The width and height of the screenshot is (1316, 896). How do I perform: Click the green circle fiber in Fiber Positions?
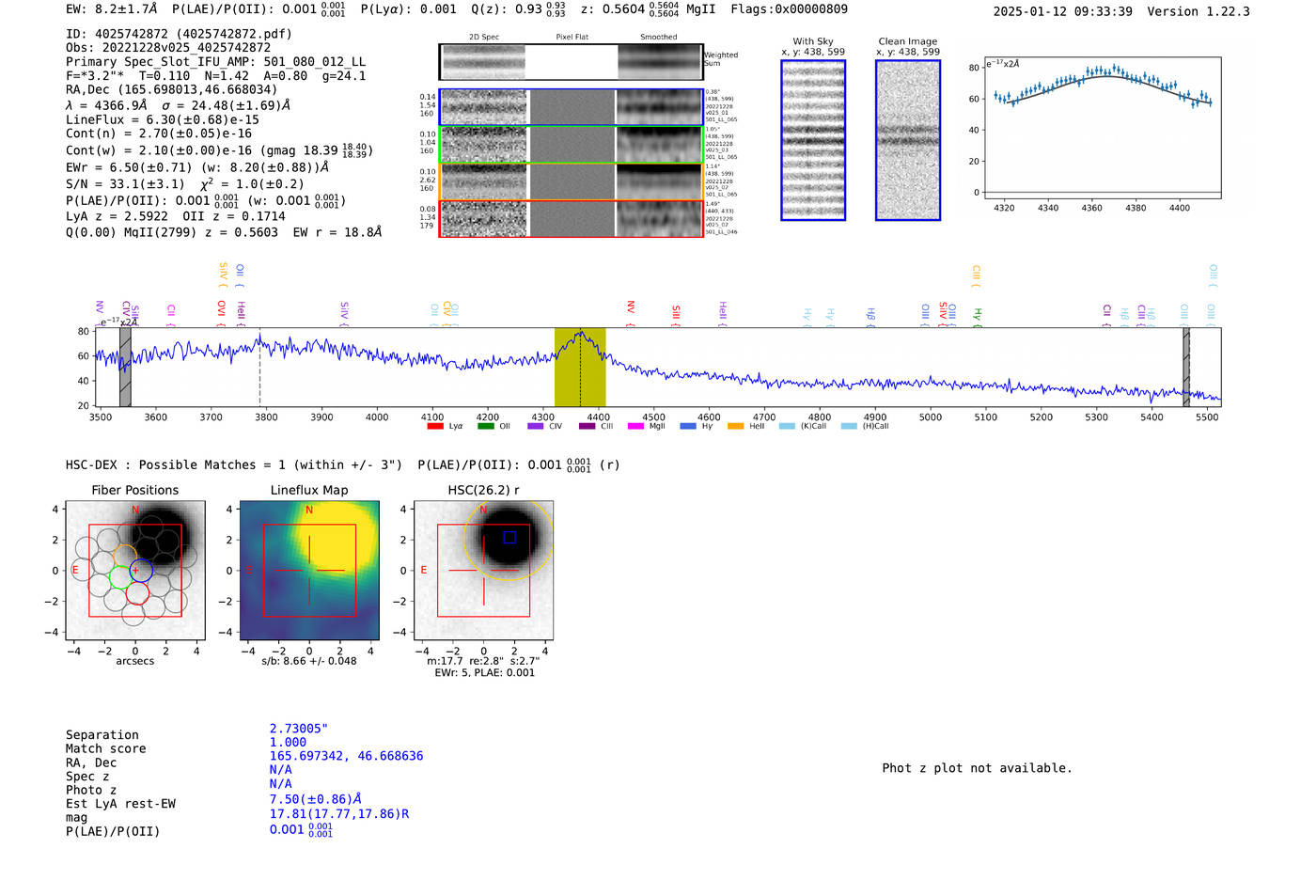(x=121, y=577)
